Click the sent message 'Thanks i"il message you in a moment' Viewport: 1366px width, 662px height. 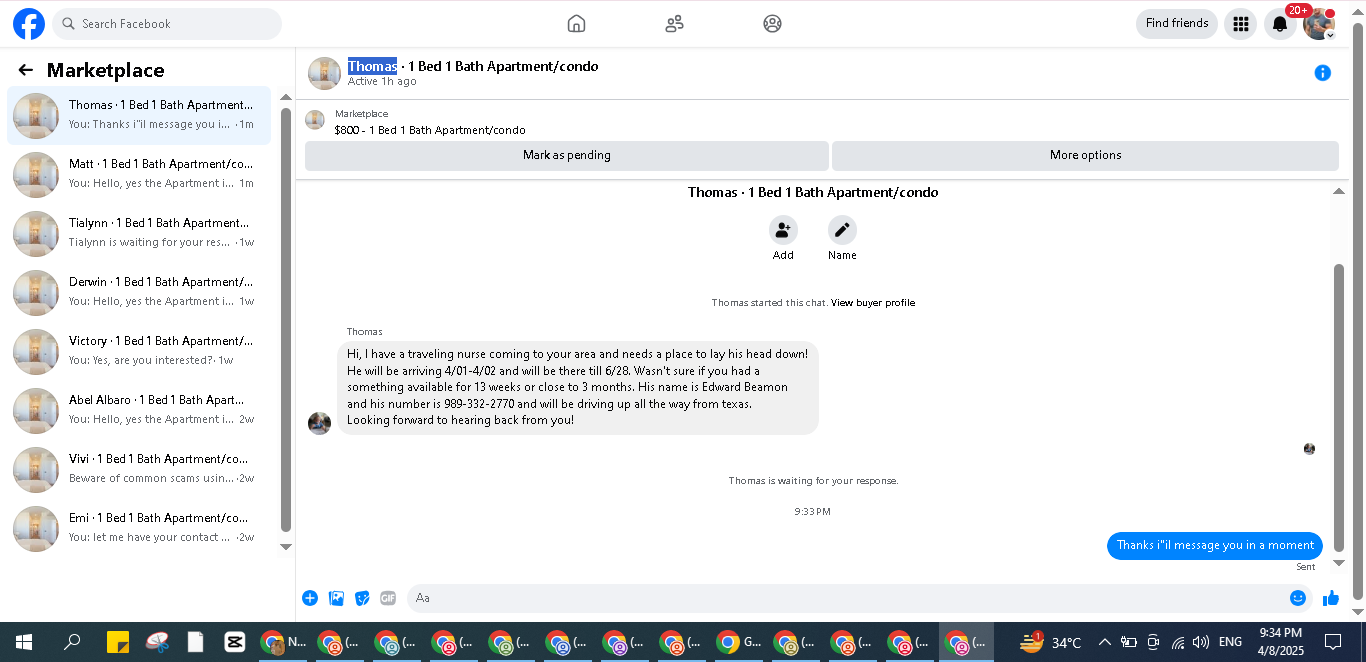coord(1215,545)
